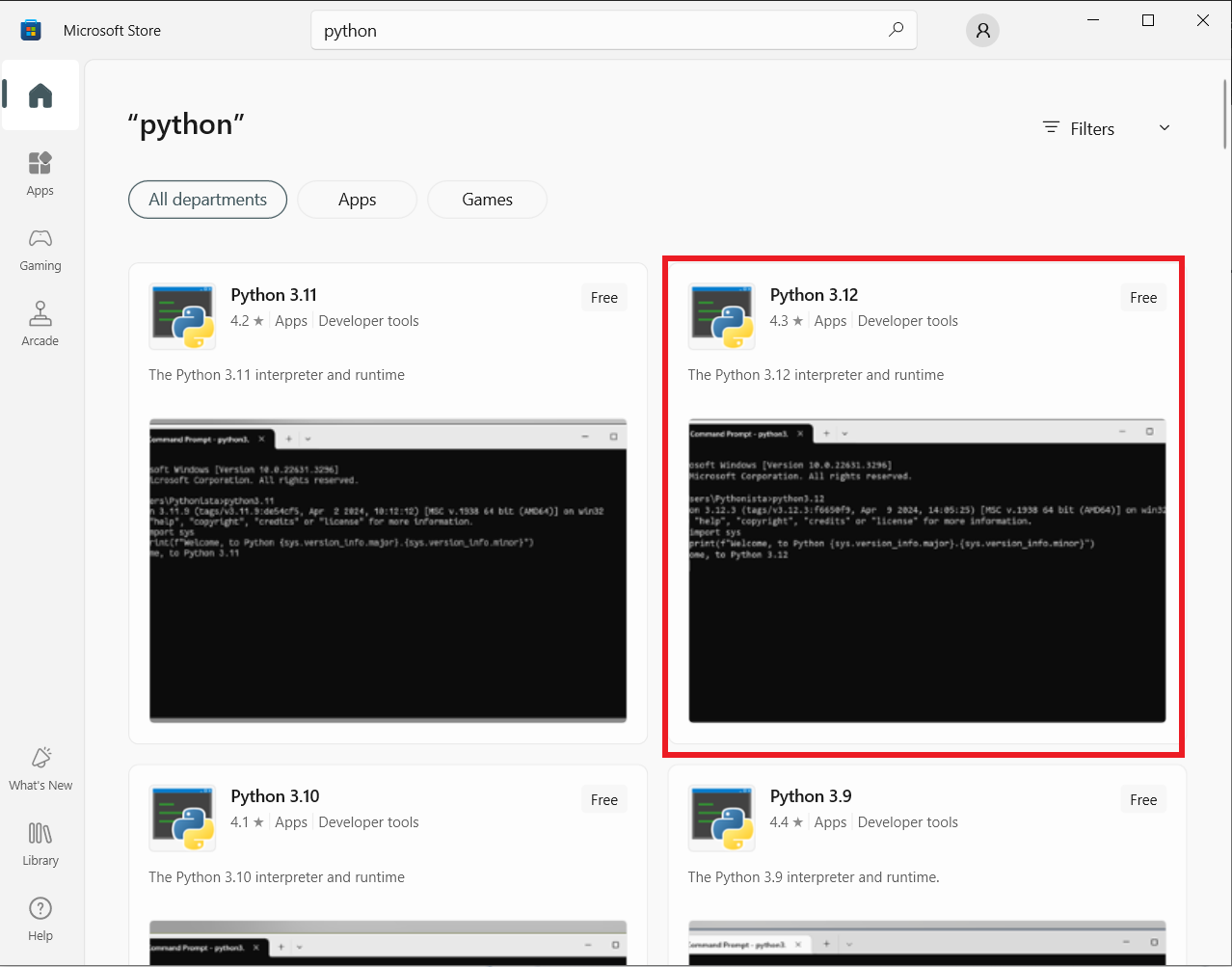Go to the Arcade section
1232x967 pixels.
click(x=40, y=324)
